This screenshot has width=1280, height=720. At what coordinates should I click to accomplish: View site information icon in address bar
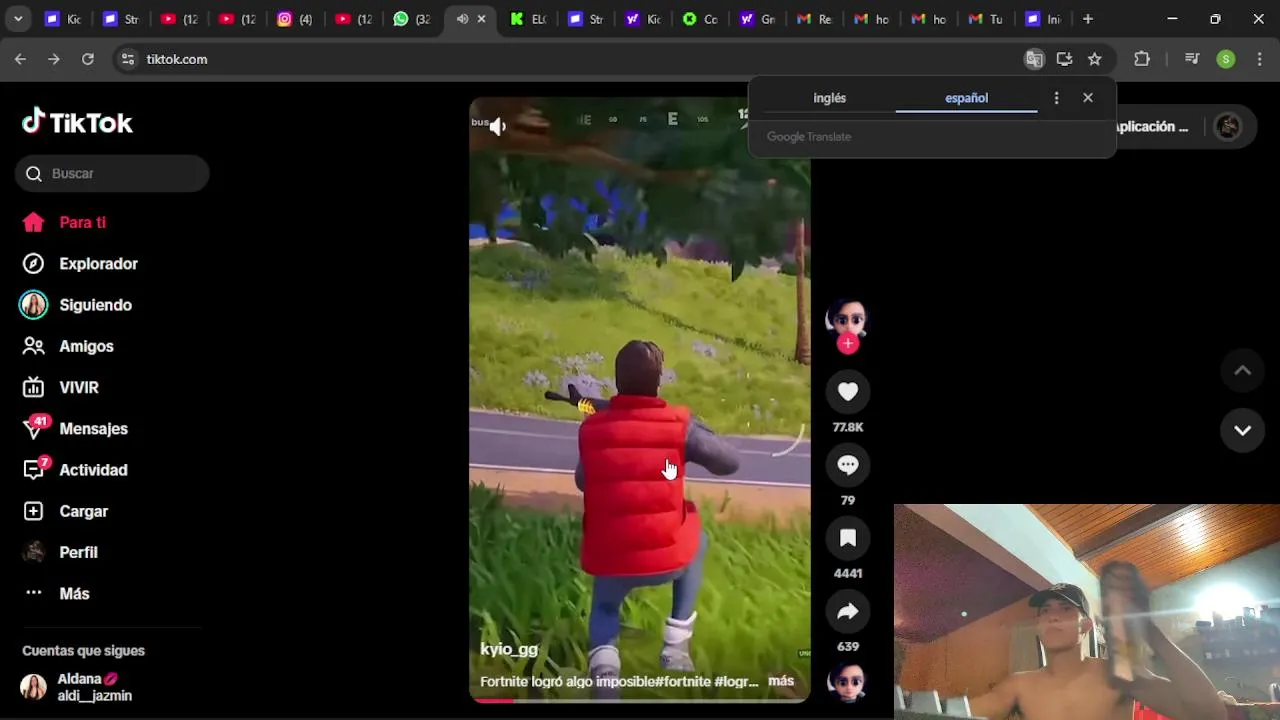127,59
